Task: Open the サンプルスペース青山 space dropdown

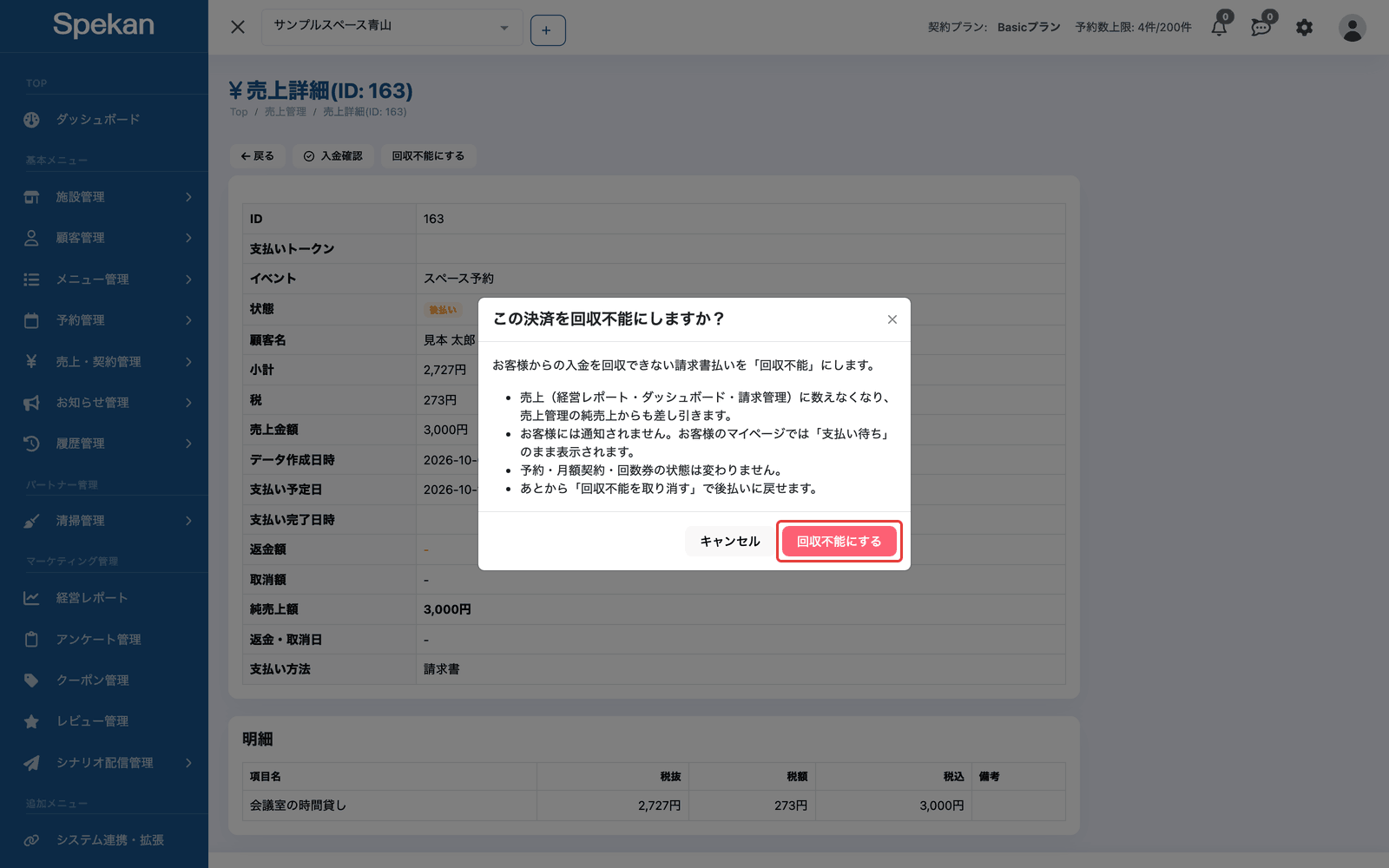Action: 392,28
